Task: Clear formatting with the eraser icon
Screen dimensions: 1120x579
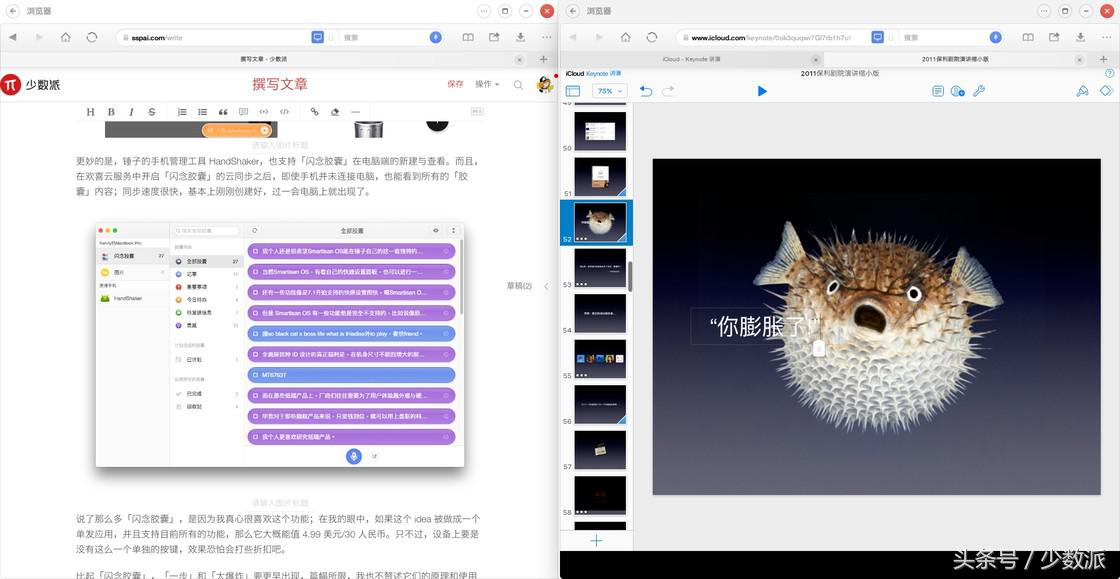Action: (x=334, y=113)
